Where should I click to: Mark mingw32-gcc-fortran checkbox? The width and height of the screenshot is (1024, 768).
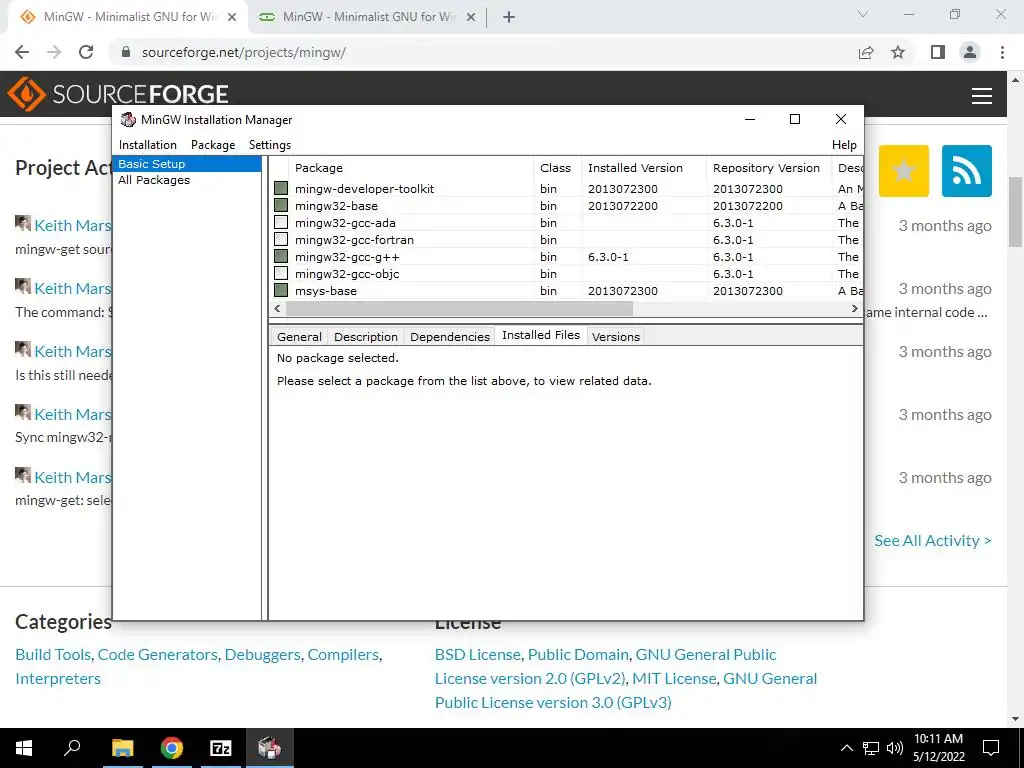pyautogui.click(x=281, y=239)
